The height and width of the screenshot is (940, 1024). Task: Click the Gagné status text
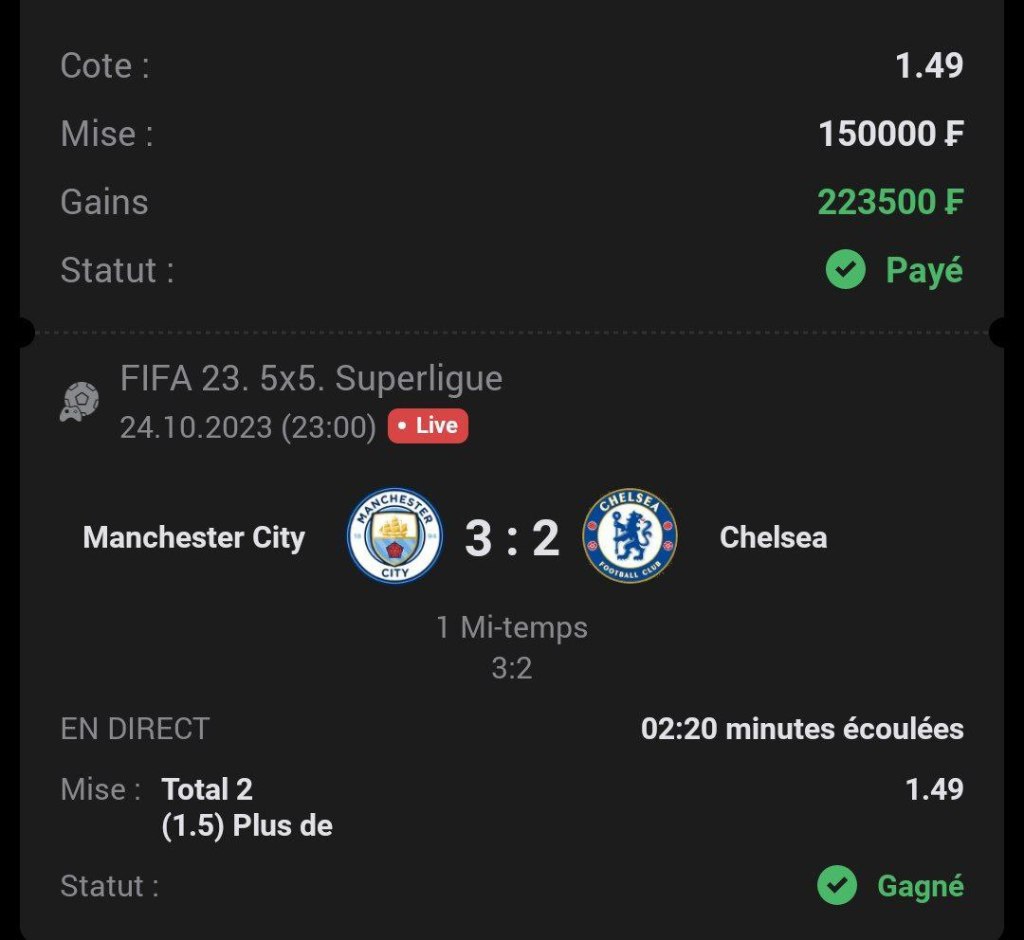click(x=920, y=886)
